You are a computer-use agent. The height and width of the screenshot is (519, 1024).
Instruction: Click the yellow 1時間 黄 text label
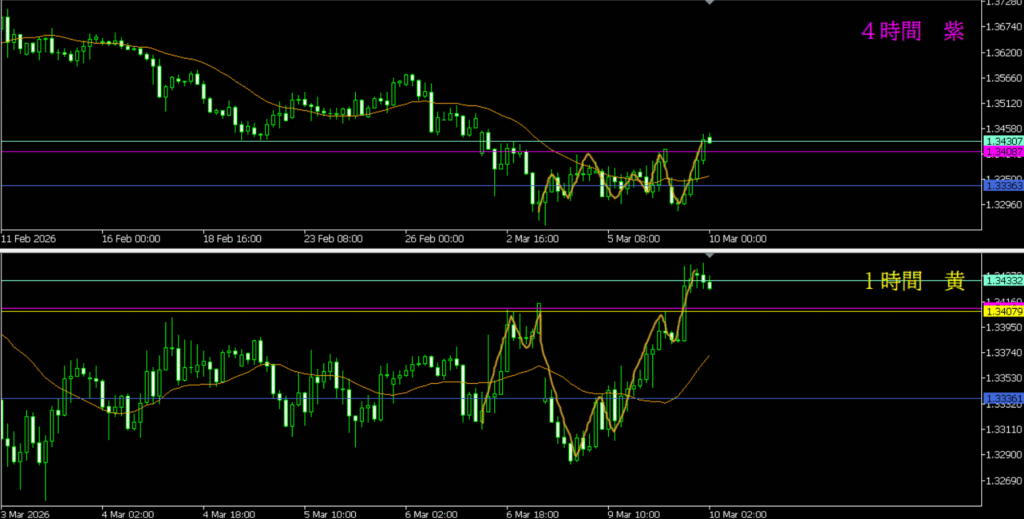click(x=914, y=282)
